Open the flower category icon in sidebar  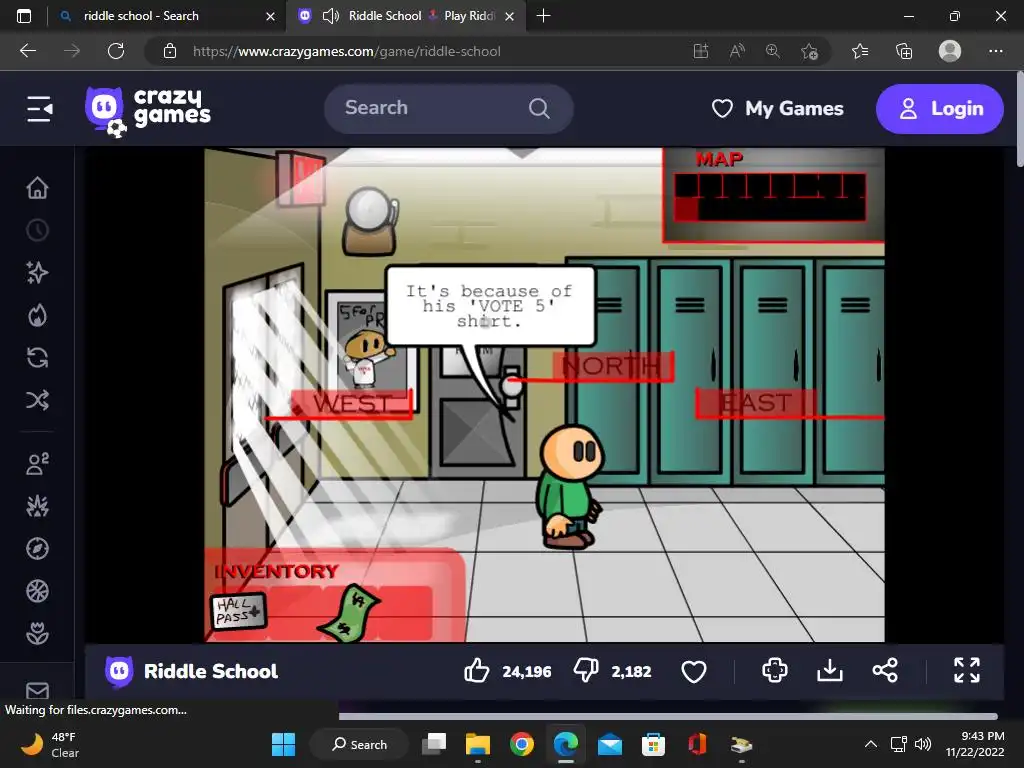coord(37,633)
